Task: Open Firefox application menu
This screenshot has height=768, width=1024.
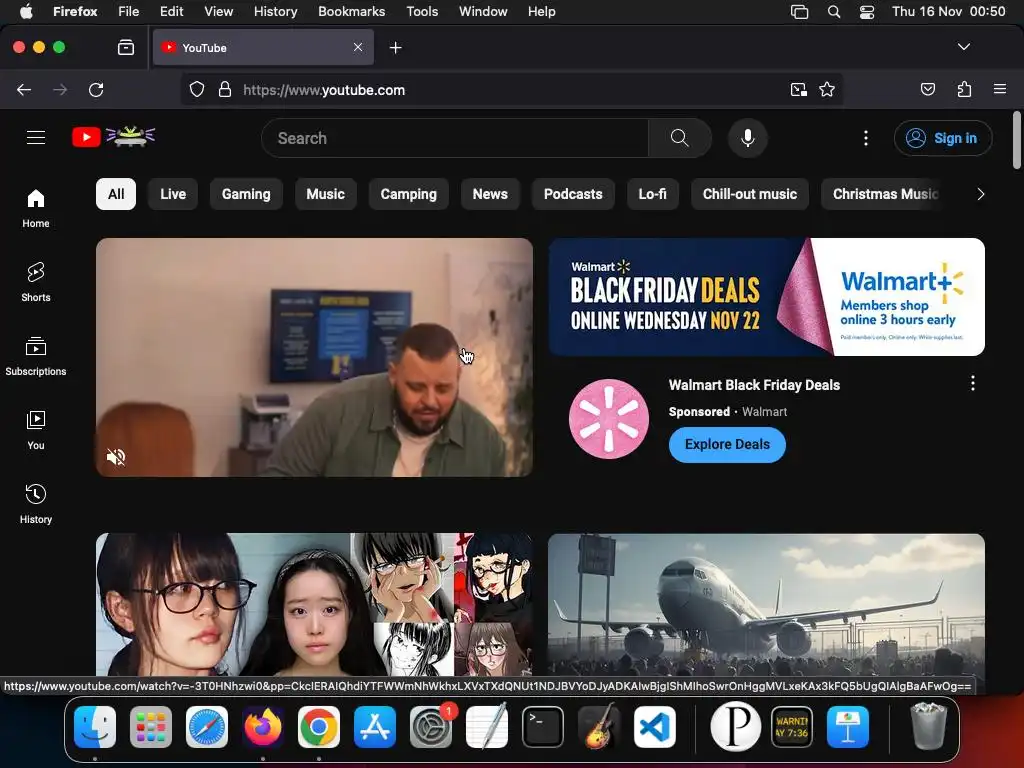Action: pyautogui.click(x=1000, y=89)
